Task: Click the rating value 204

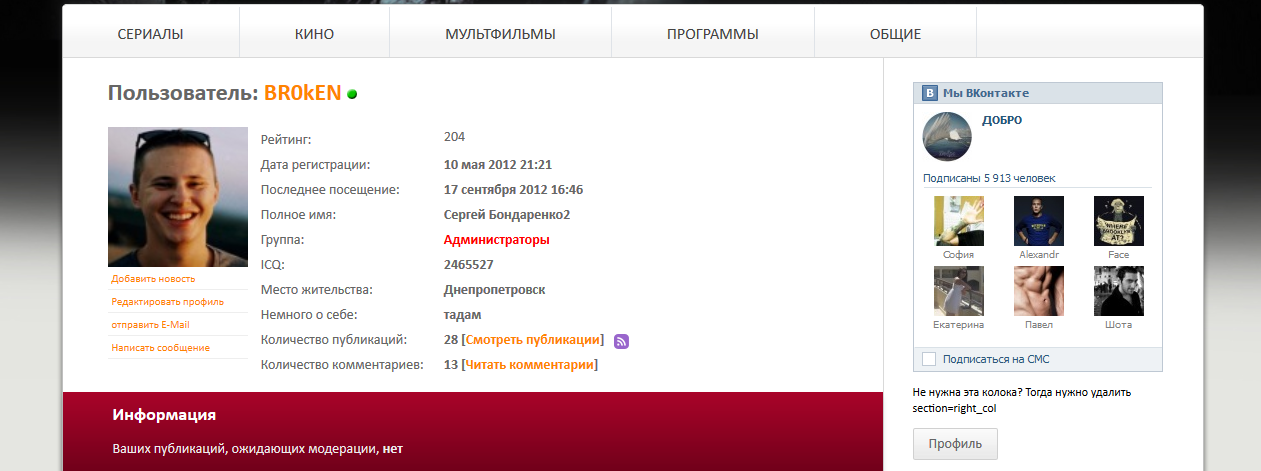Action: point(454,137)
